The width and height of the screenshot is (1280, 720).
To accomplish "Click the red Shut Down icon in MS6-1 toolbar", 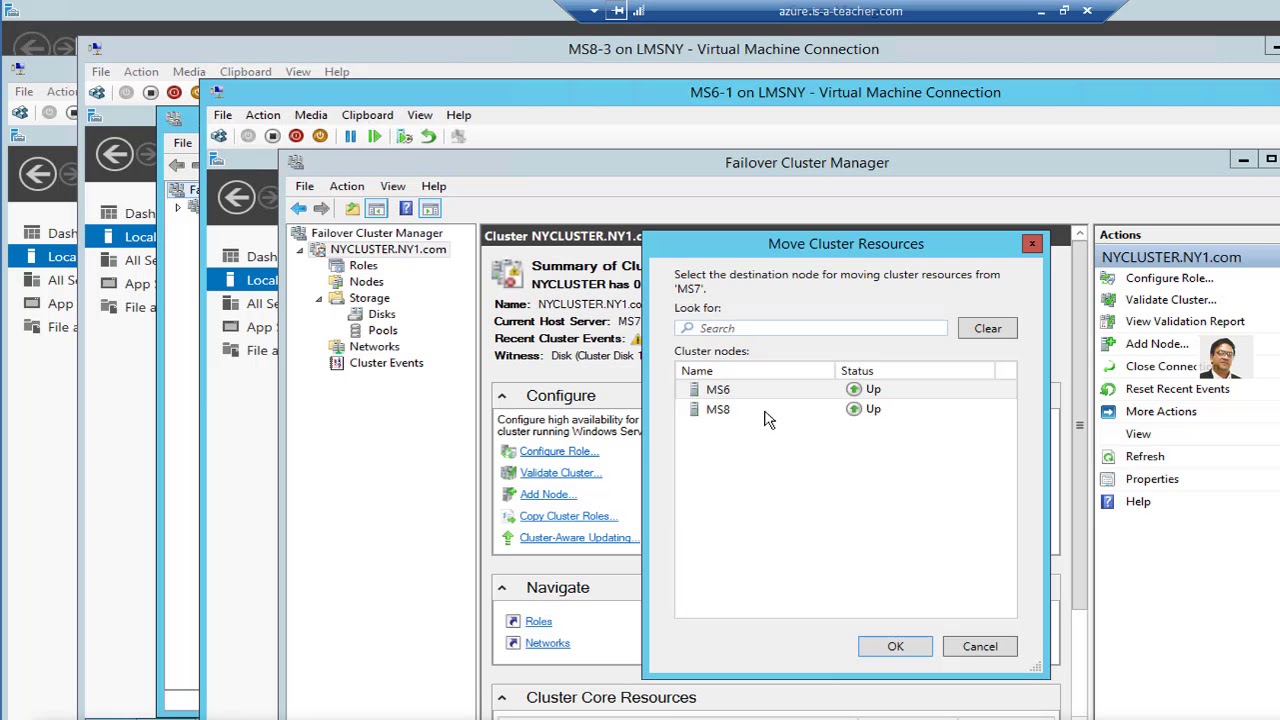I will [296, 136].
